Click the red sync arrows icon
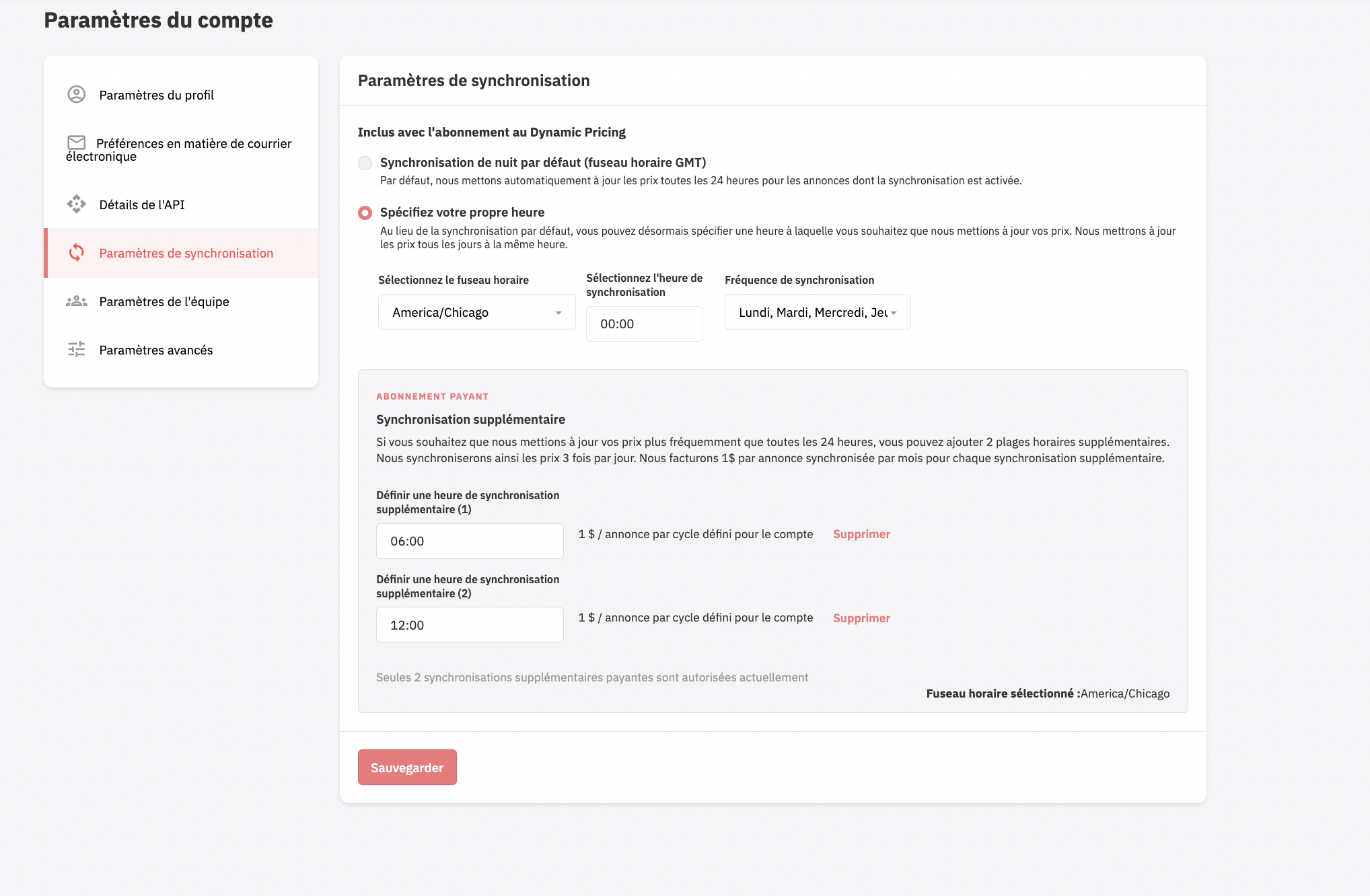The height and width of the screenshot is (896, 1370). [x=77, y=253]
